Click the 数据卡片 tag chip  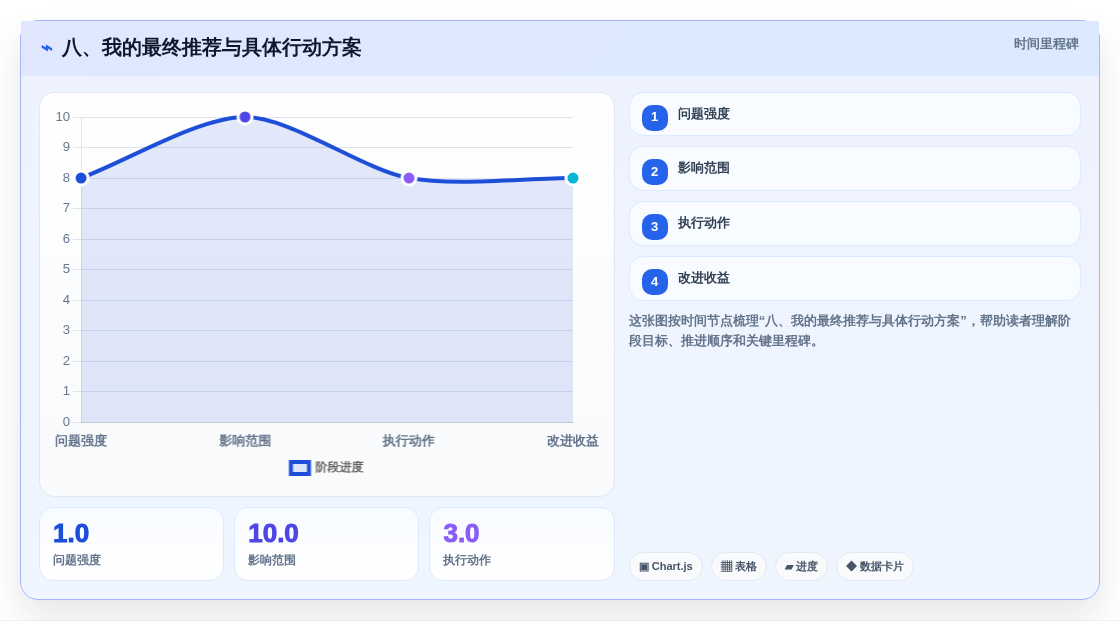(x=875, y=567)
